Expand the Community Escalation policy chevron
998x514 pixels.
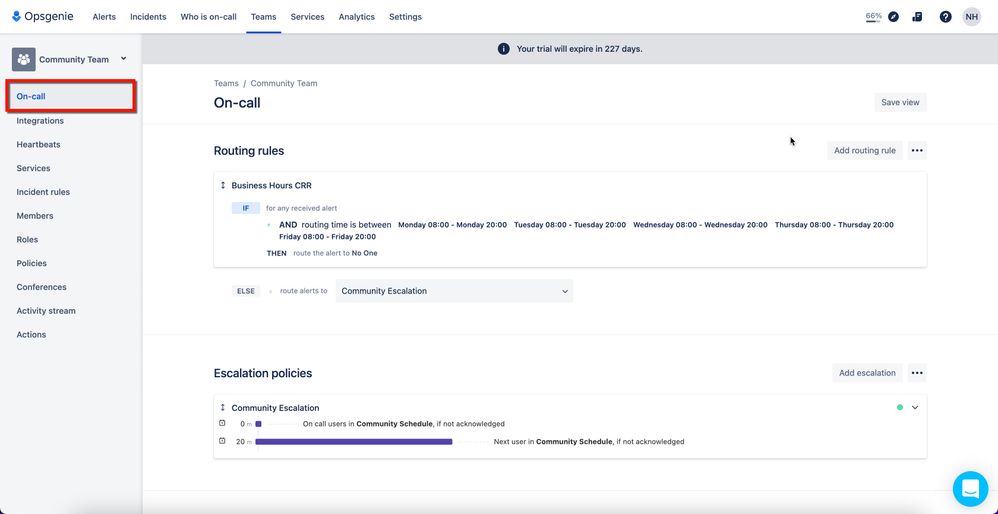point(915,408)
